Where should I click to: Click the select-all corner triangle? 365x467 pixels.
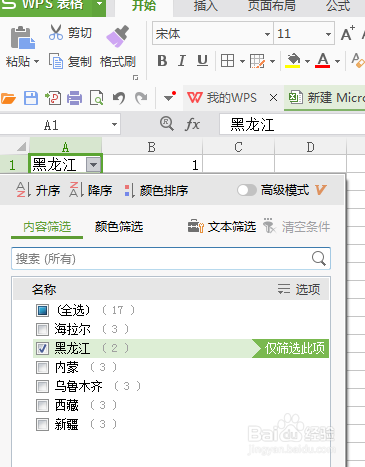[22, 146]
